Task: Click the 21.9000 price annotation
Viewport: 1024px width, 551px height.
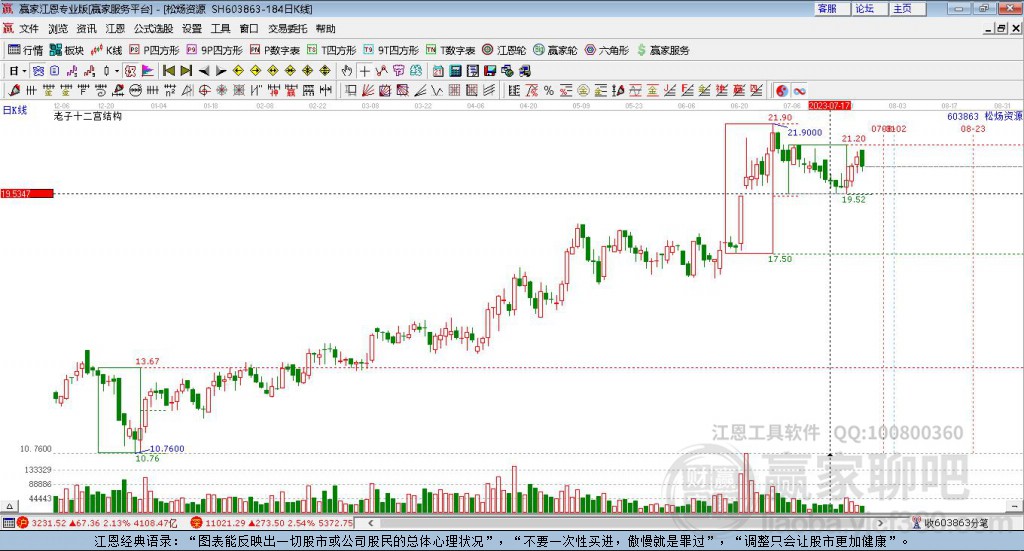Action: click(x=805, y=133)
